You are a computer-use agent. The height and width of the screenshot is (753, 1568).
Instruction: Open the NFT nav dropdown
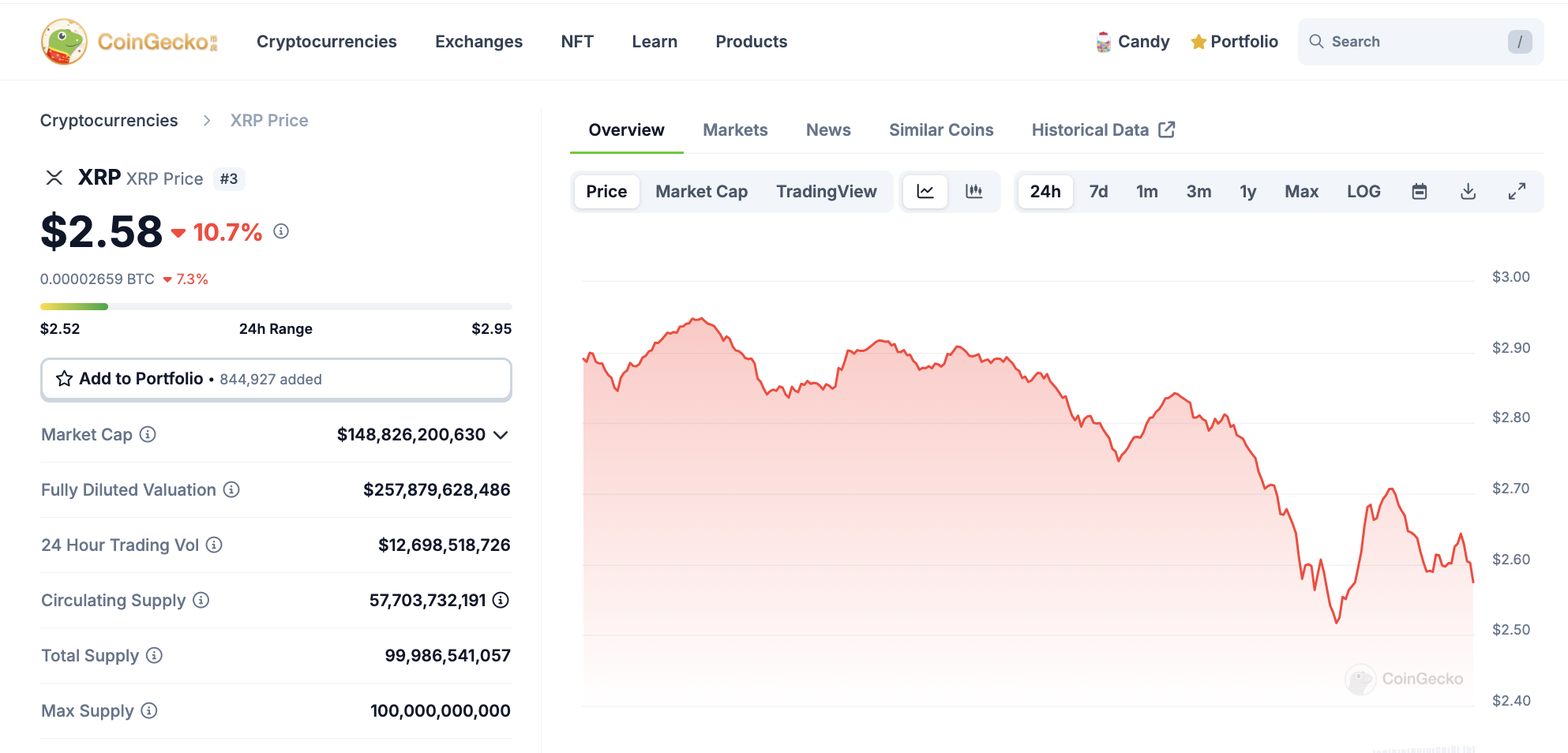577,41
